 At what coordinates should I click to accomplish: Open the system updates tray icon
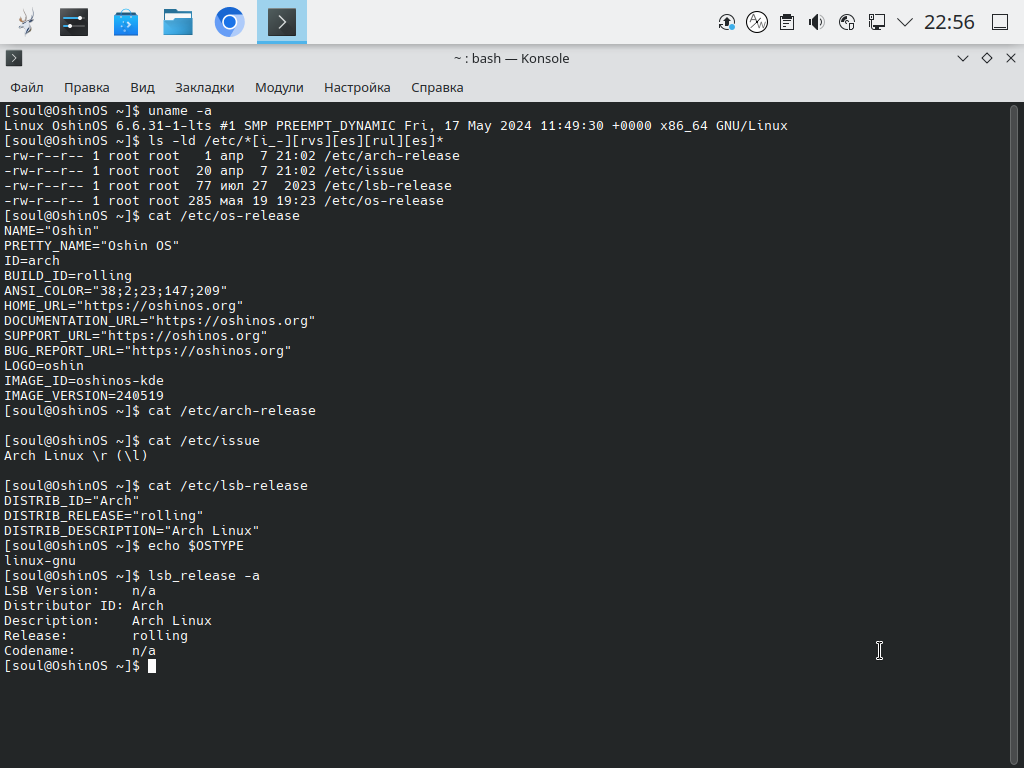click(x=726, y=22)
